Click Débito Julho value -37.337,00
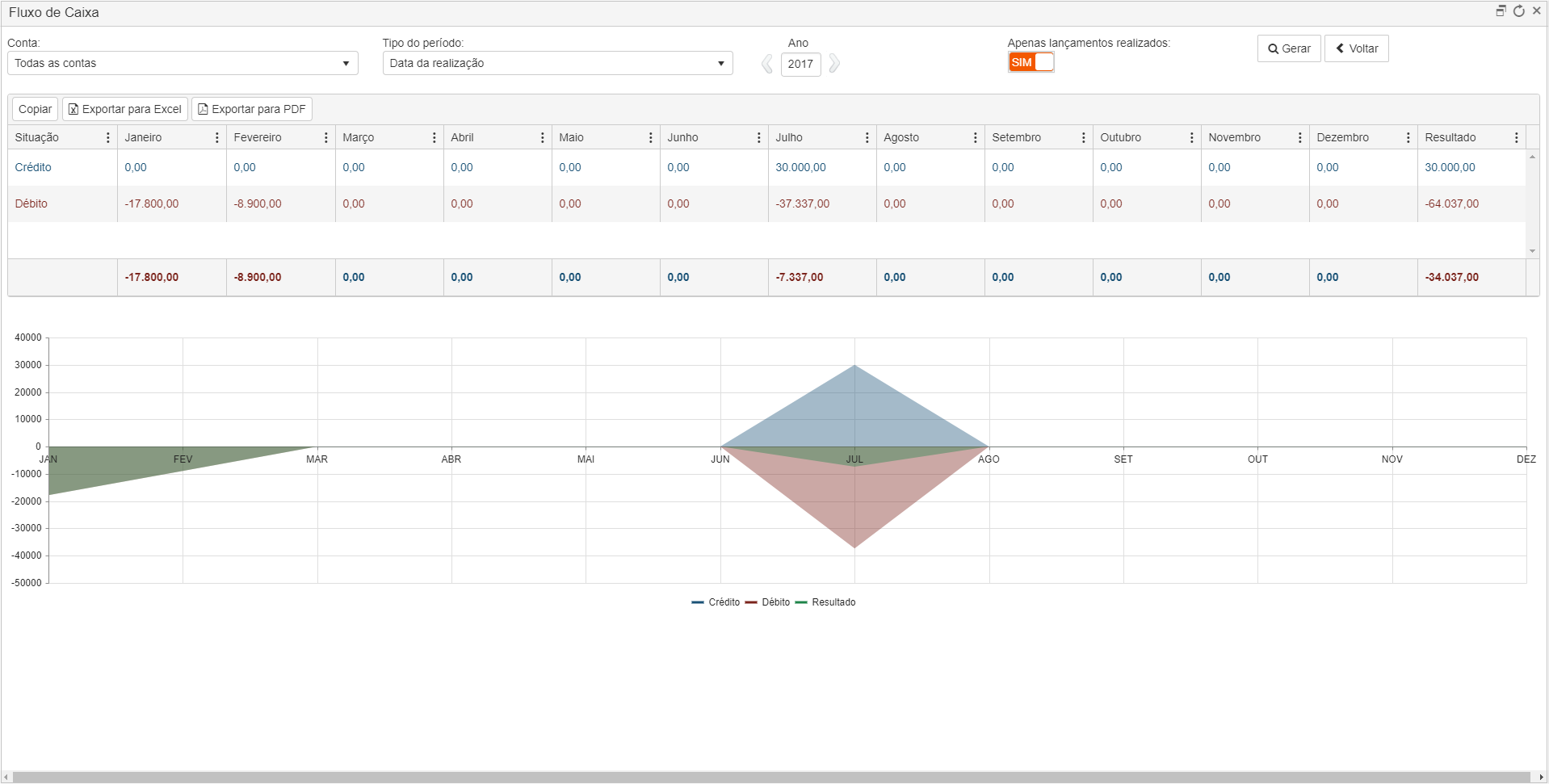This screenshot has height=784, width=1549. [x=803, y=204]
